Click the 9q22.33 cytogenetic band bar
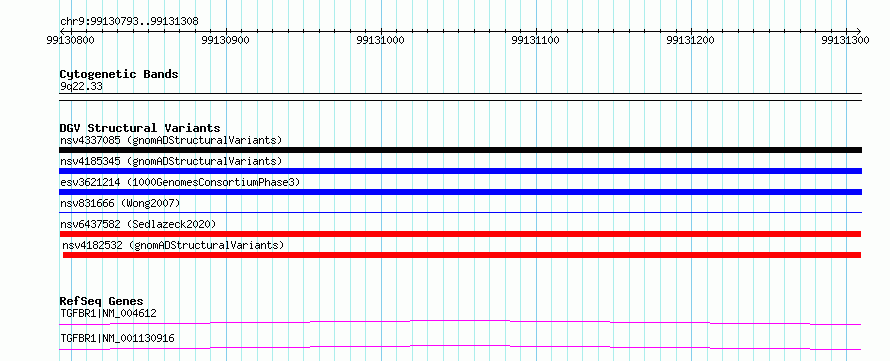The height and width of the screenshot is (361, 890). (460, 97)
